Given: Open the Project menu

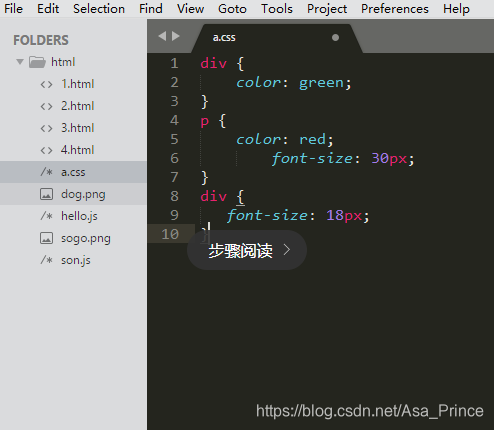Looking at the screenshot, I should 327,9.
